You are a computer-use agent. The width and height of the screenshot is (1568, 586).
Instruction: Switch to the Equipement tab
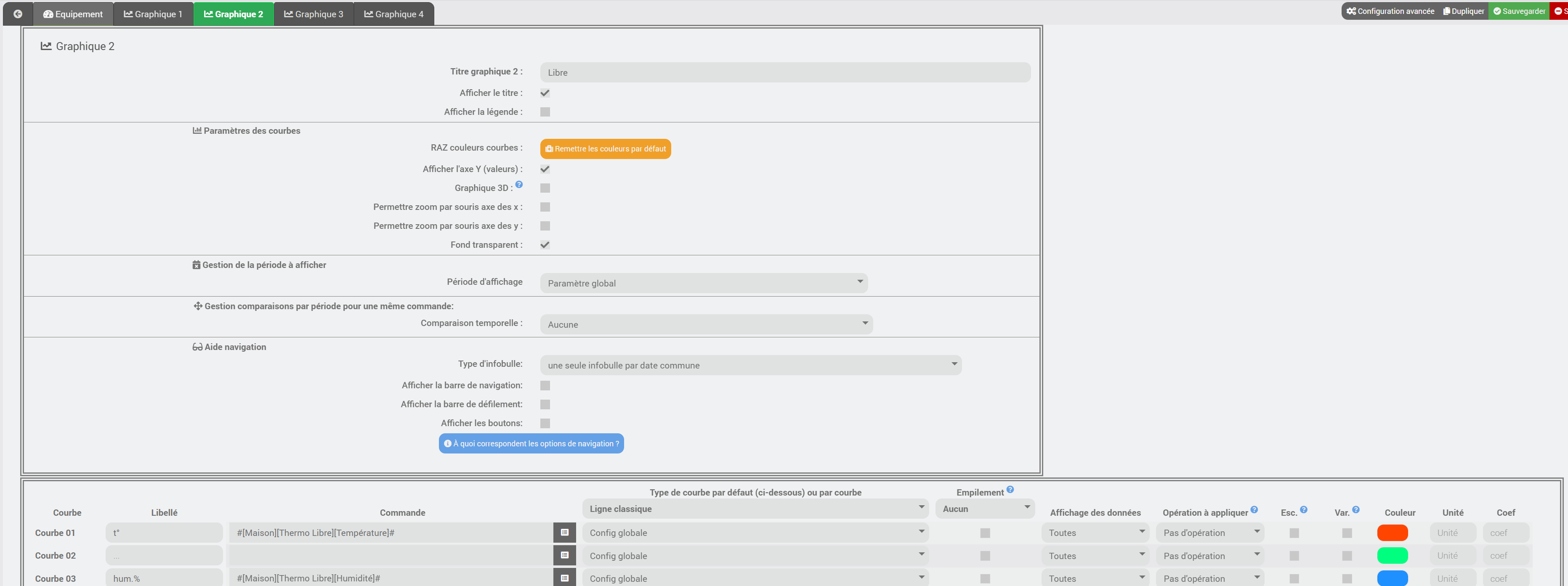point(73,14)
